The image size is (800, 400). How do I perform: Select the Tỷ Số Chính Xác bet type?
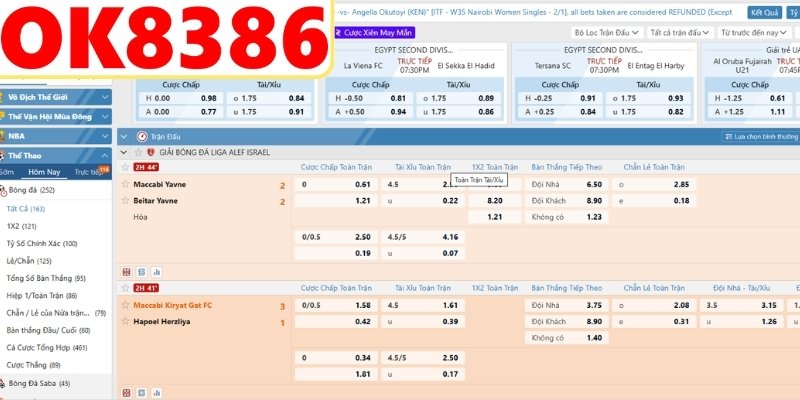(x=42, y=243)
